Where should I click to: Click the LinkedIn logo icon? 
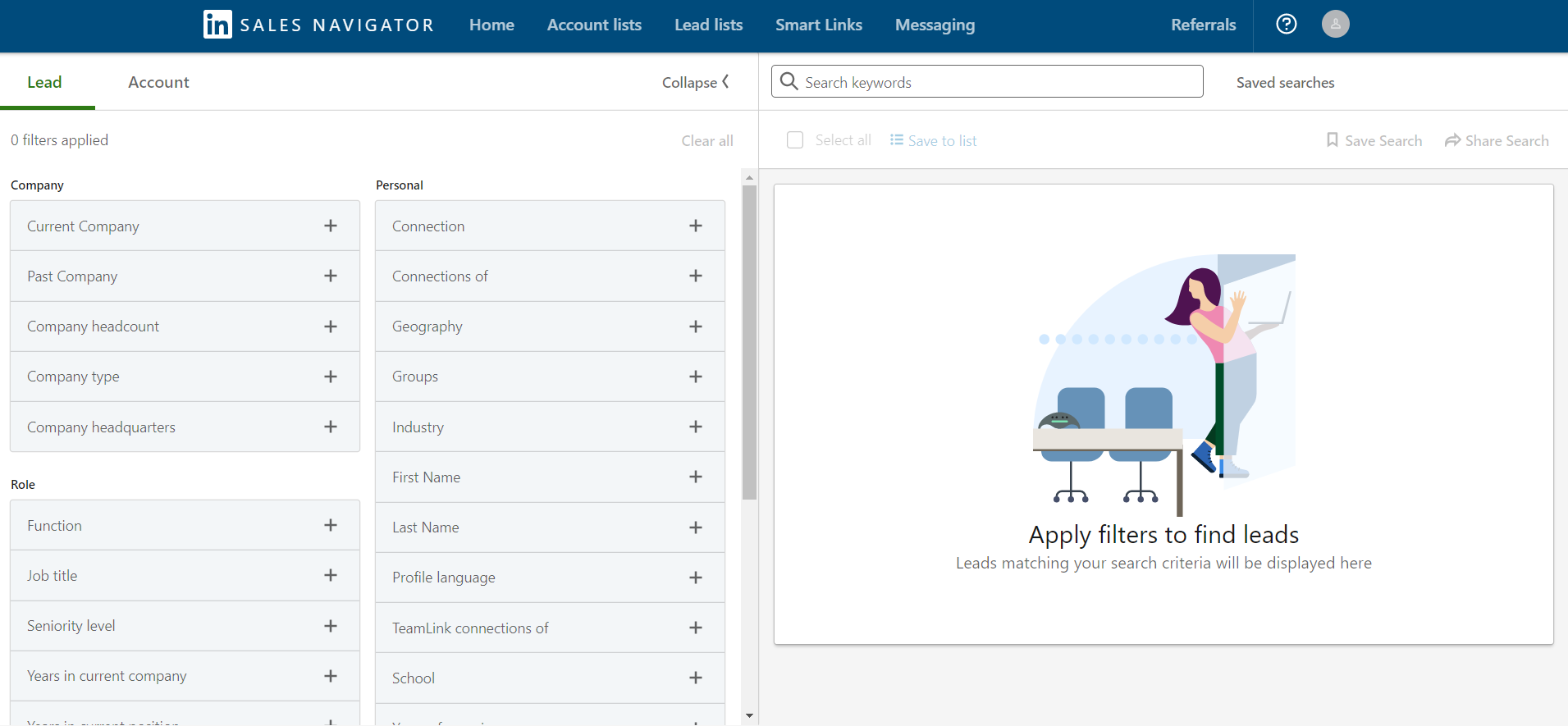click(217, 25)
